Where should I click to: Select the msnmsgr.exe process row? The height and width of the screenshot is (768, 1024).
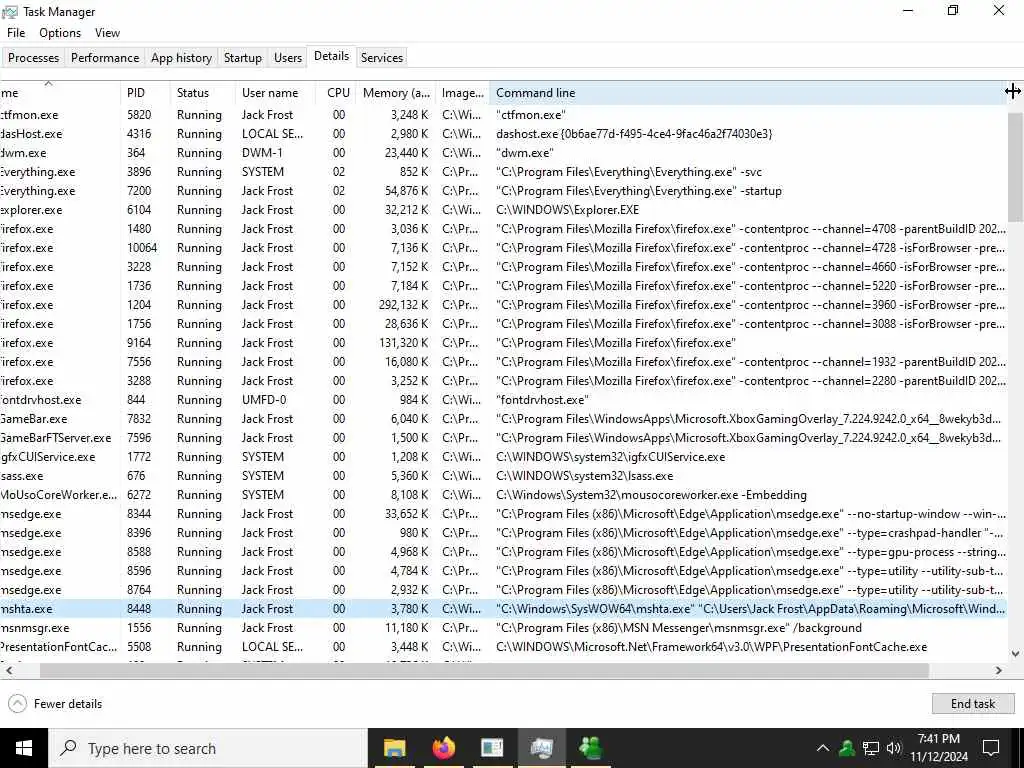coord(503,628)
